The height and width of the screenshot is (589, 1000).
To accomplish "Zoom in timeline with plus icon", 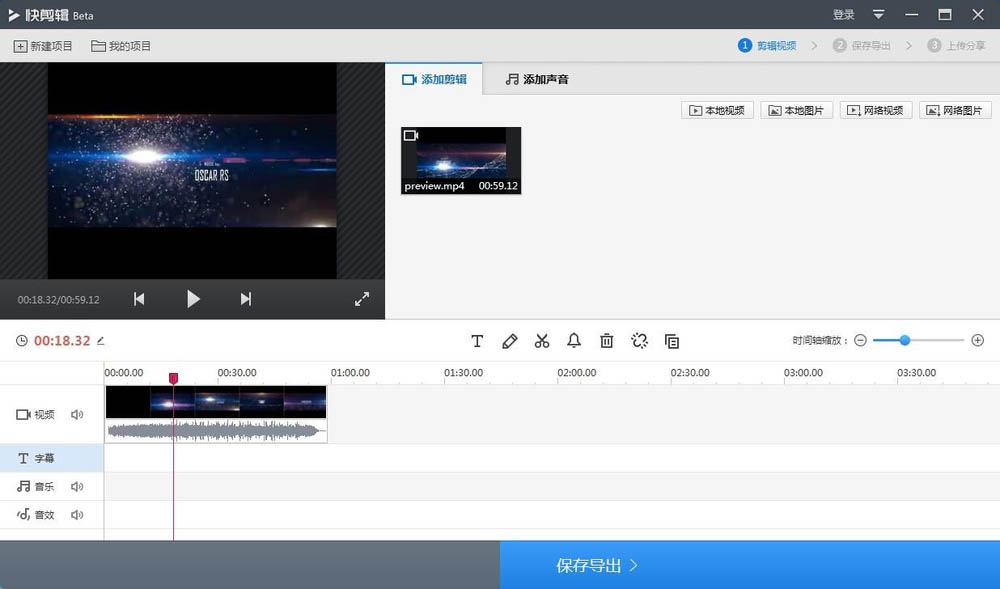I will coord(978,340).
